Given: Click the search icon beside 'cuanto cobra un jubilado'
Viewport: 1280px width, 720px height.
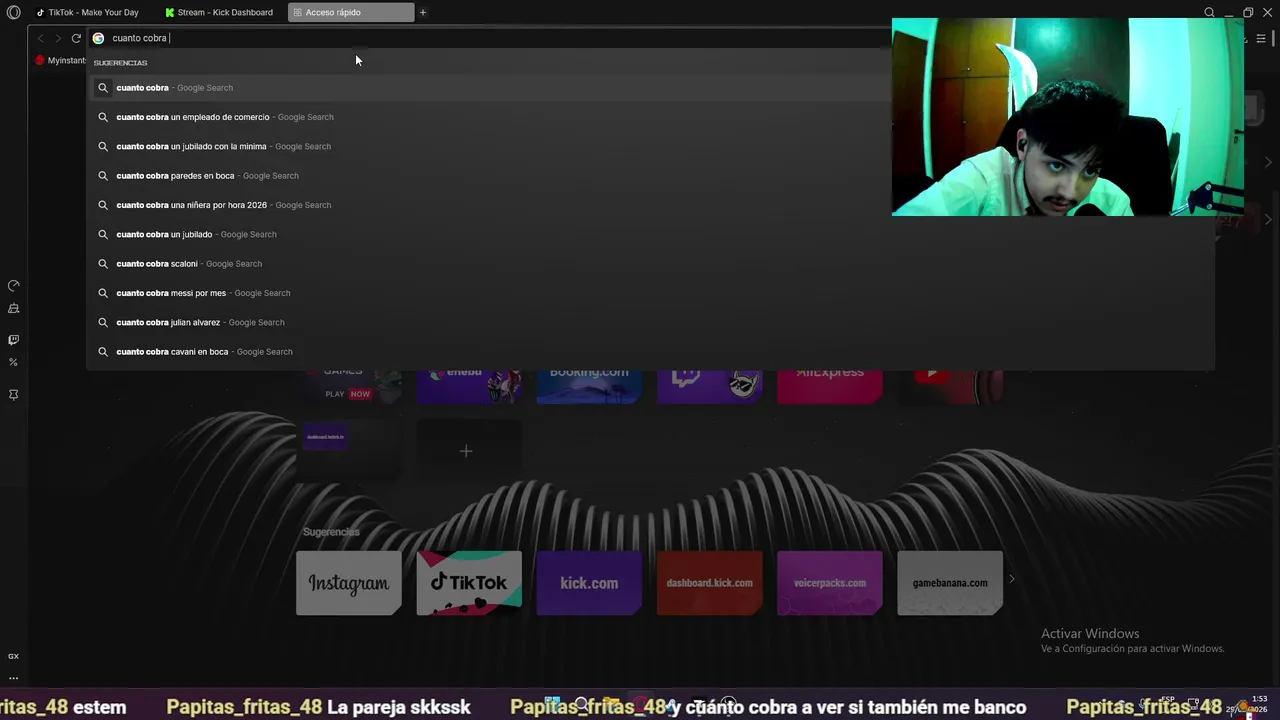Looking at the screenshot, I should click(x=103, y=234).
